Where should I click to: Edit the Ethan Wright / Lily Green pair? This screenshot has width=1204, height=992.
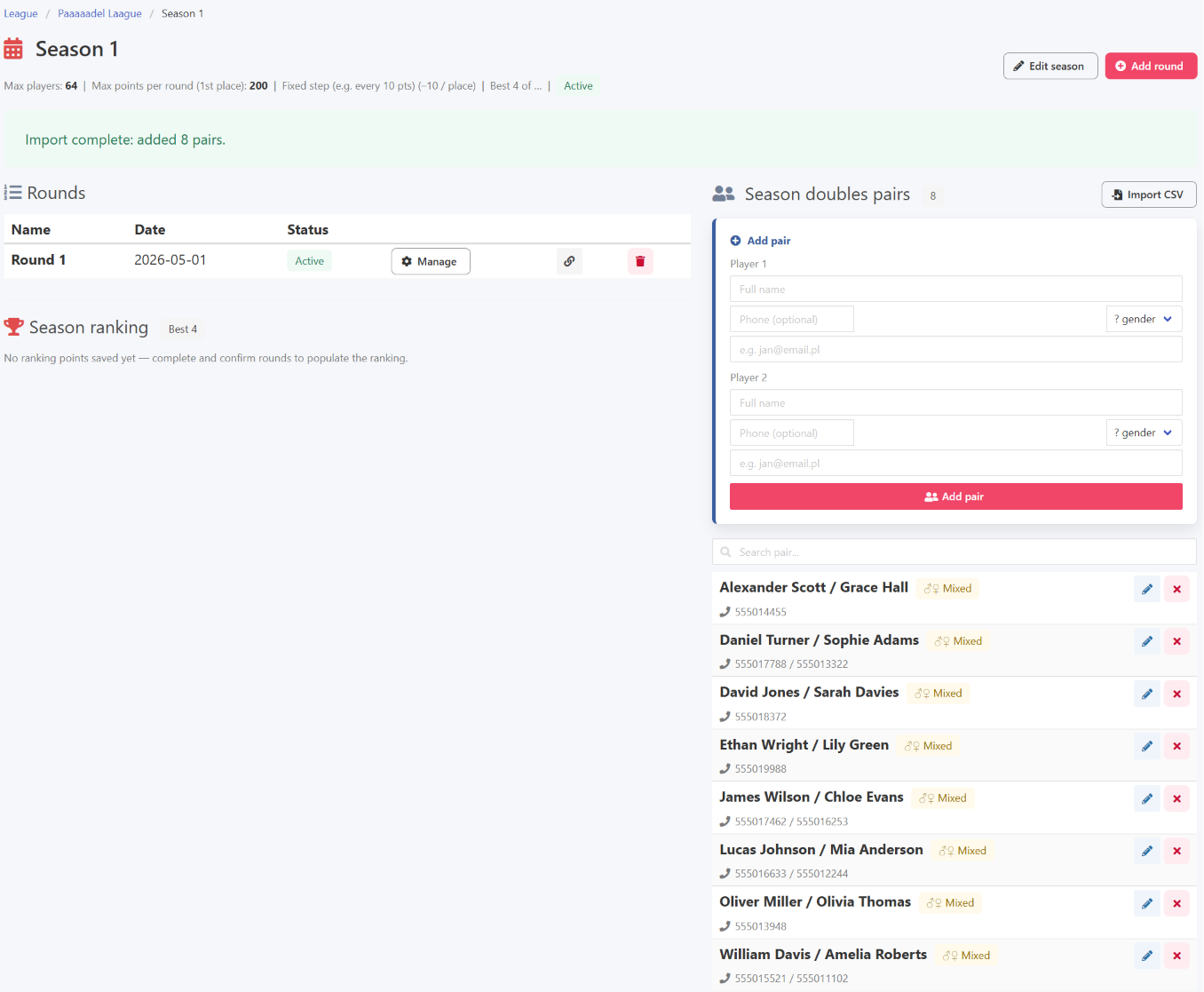[x=1147, y=746]
